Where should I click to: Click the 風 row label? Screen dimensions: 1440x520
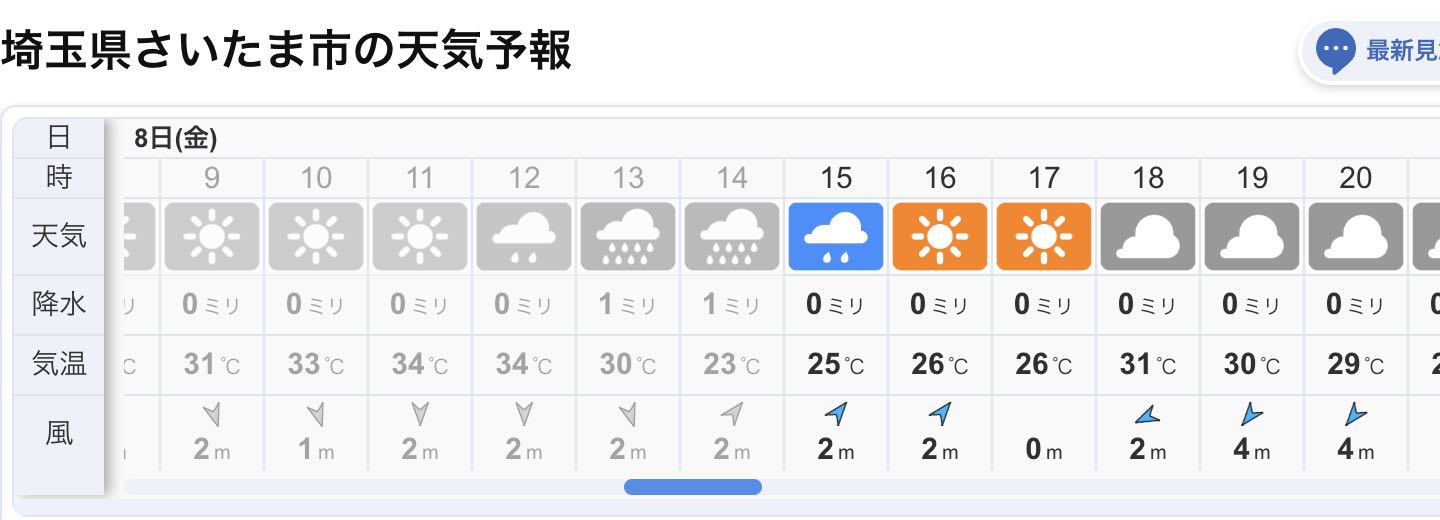59,433
